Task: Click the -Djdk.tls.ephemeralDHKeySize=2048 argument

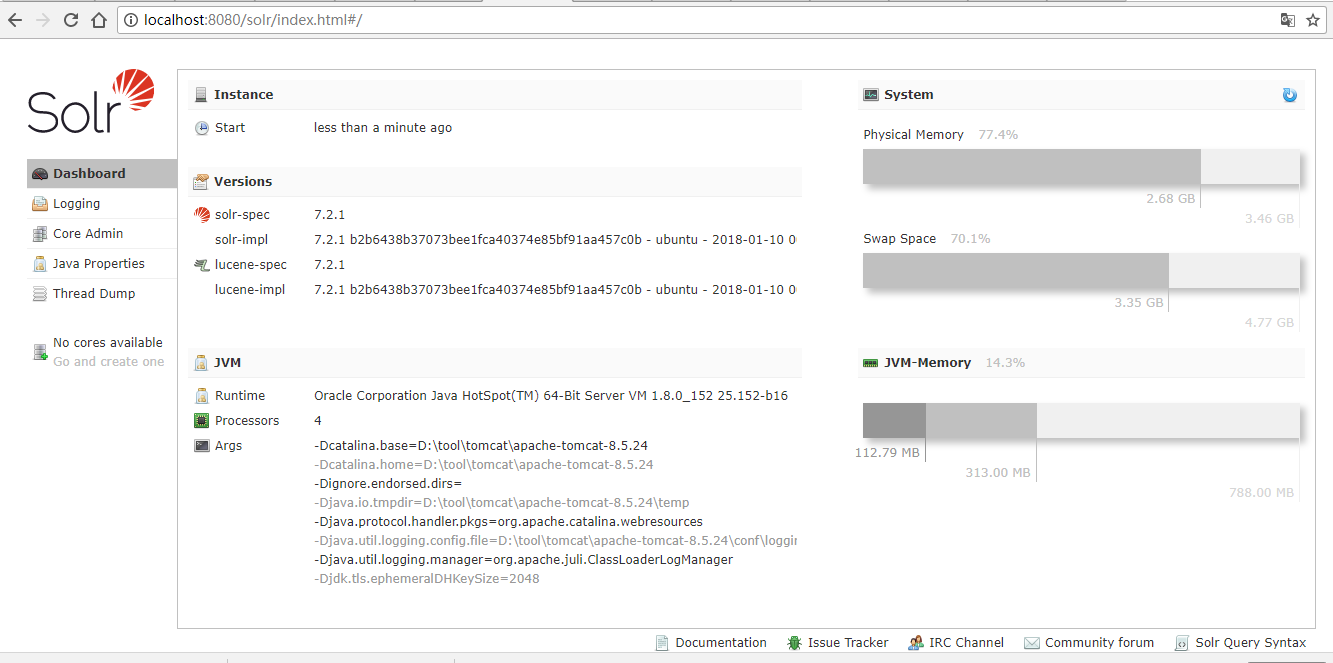Action: tap(427, 579)
